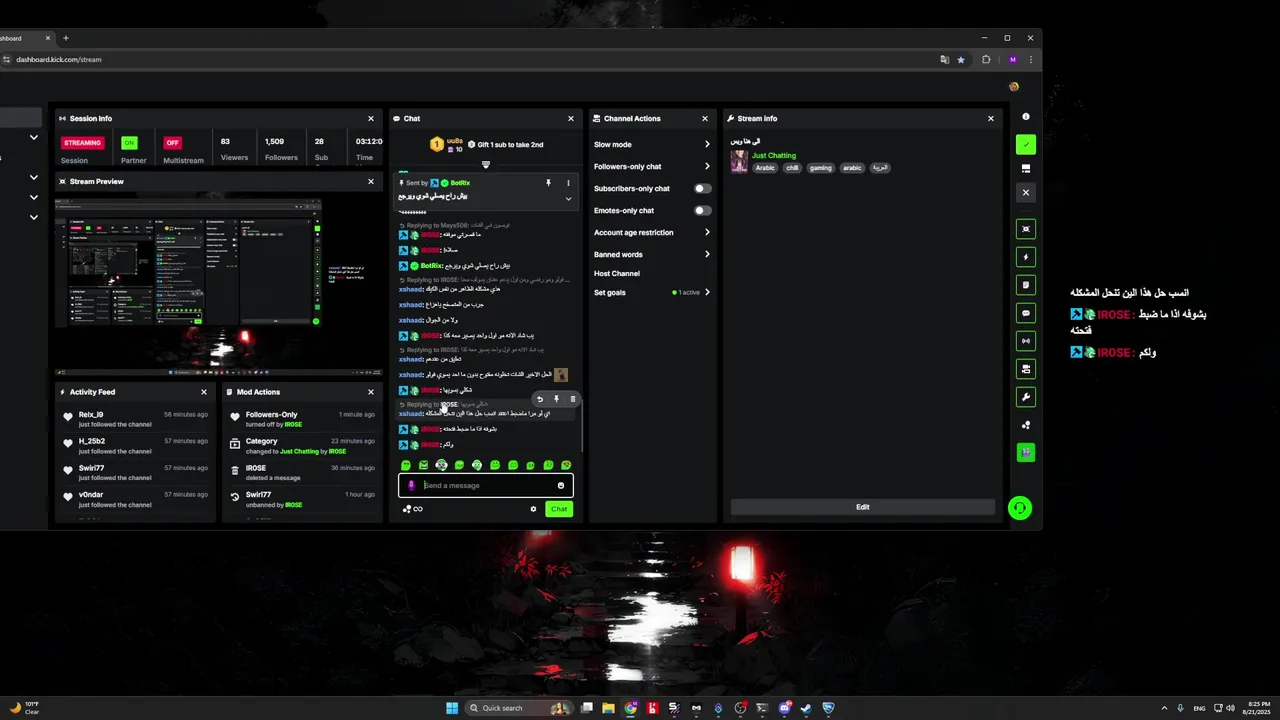Screen dimensions: 1280x720
Task: Open the Chrome profile avatar M
Action: tap(1012, 60)
